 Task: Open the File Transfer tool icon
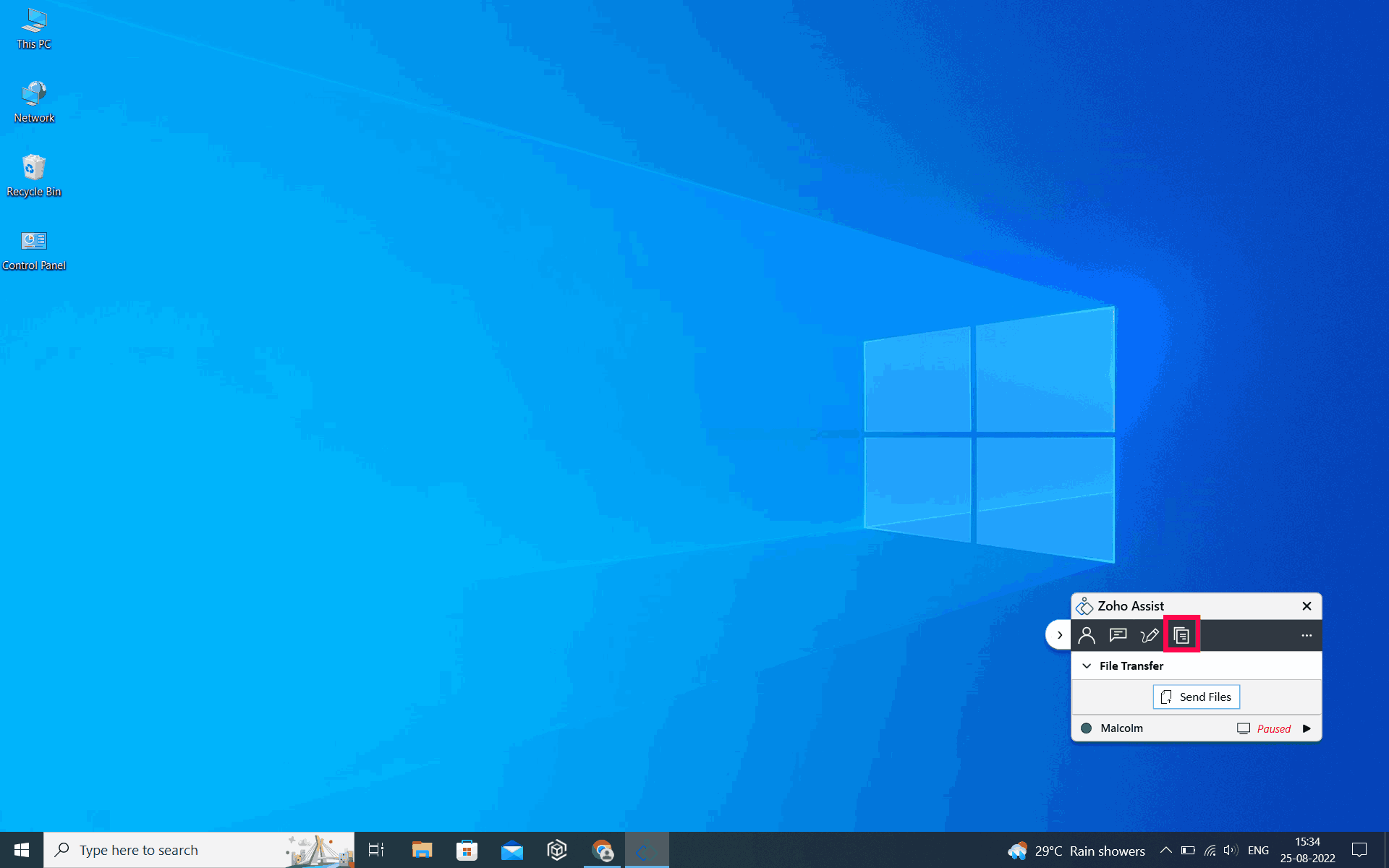(x=1181, y=635)
